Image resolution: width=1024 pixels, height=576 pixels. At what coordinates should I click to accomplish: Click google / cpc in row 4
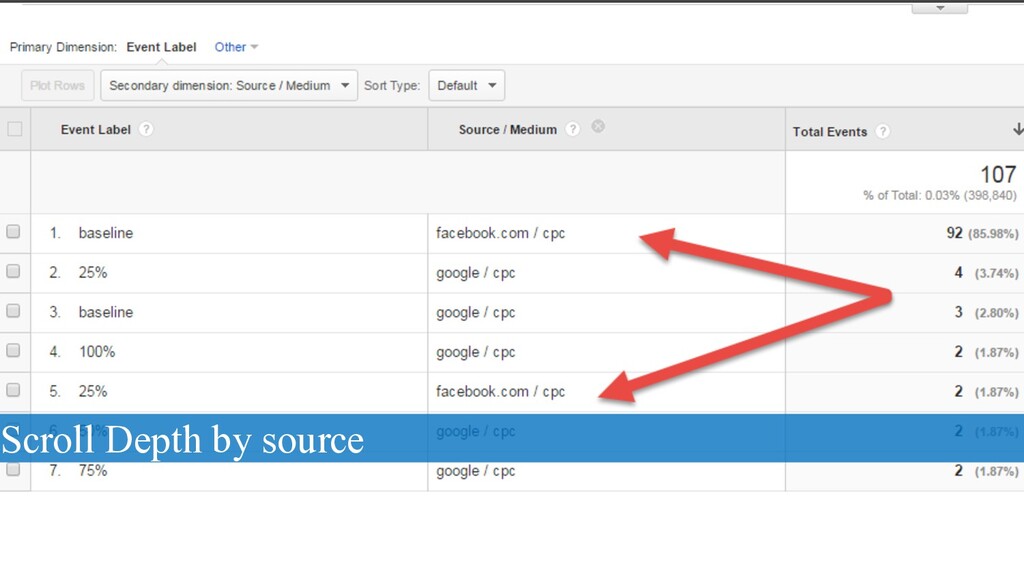475,352
